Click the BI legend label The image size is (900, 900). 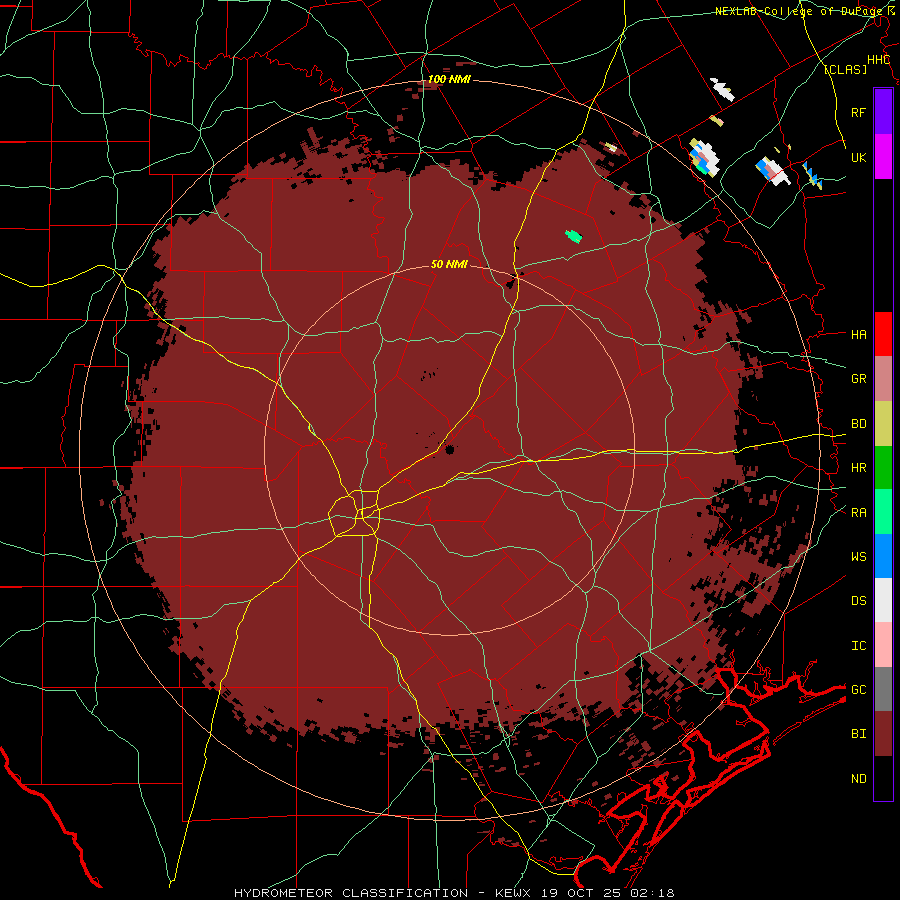[859, 734]
